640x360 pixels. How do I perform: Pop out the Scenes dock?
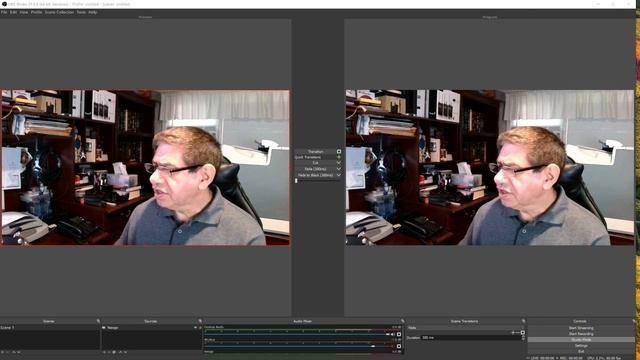(x=98, y=321)
